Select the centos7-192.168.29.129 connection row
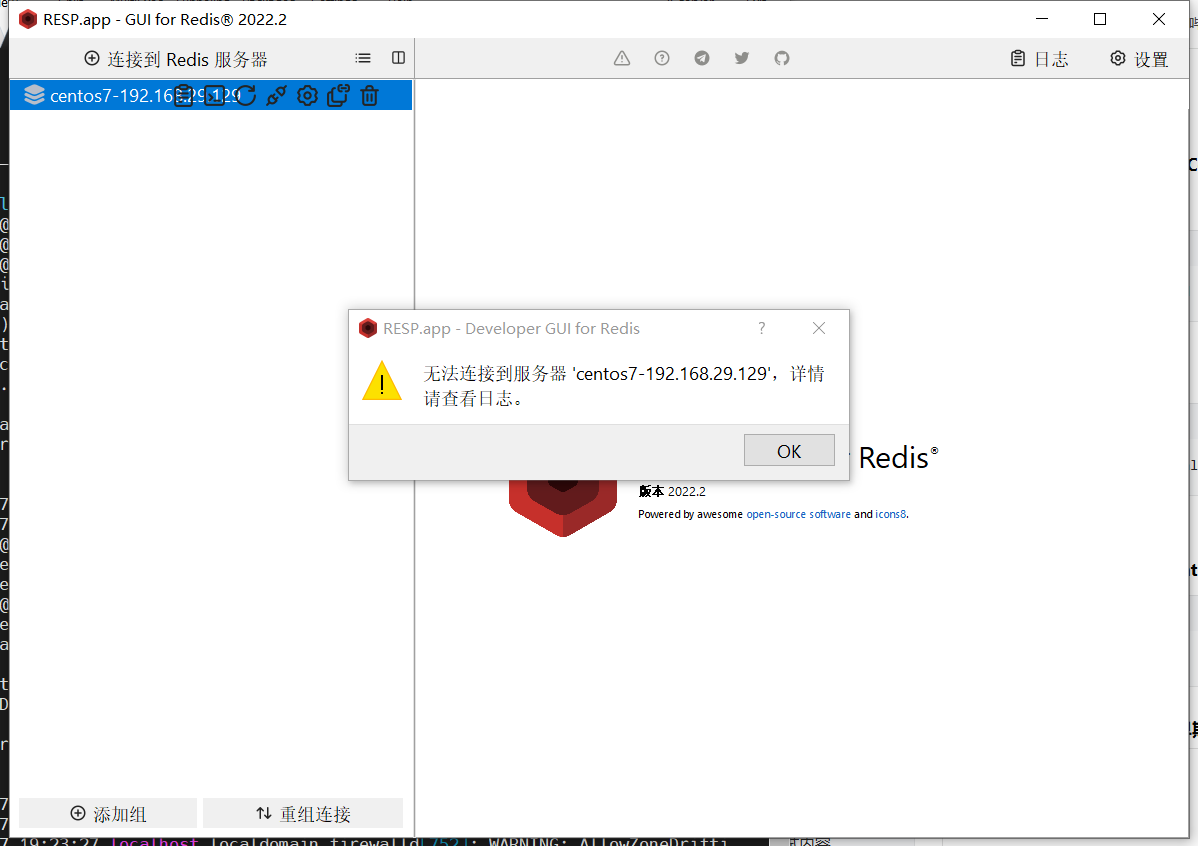Image resolution: width=1198 pixels, height=846 pixels. [211, 96]
